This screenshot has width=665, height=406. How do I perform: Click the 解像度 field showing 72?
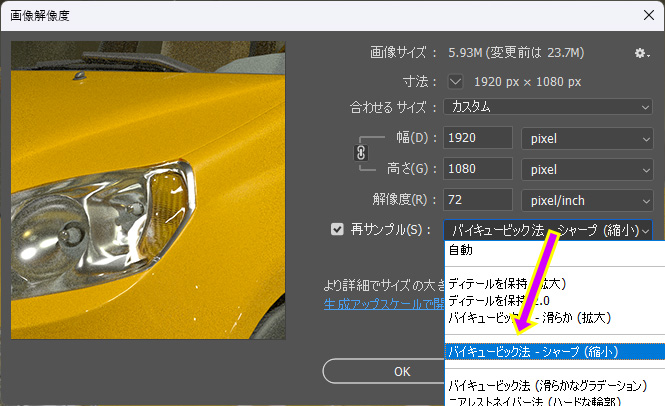pos(477,200)
